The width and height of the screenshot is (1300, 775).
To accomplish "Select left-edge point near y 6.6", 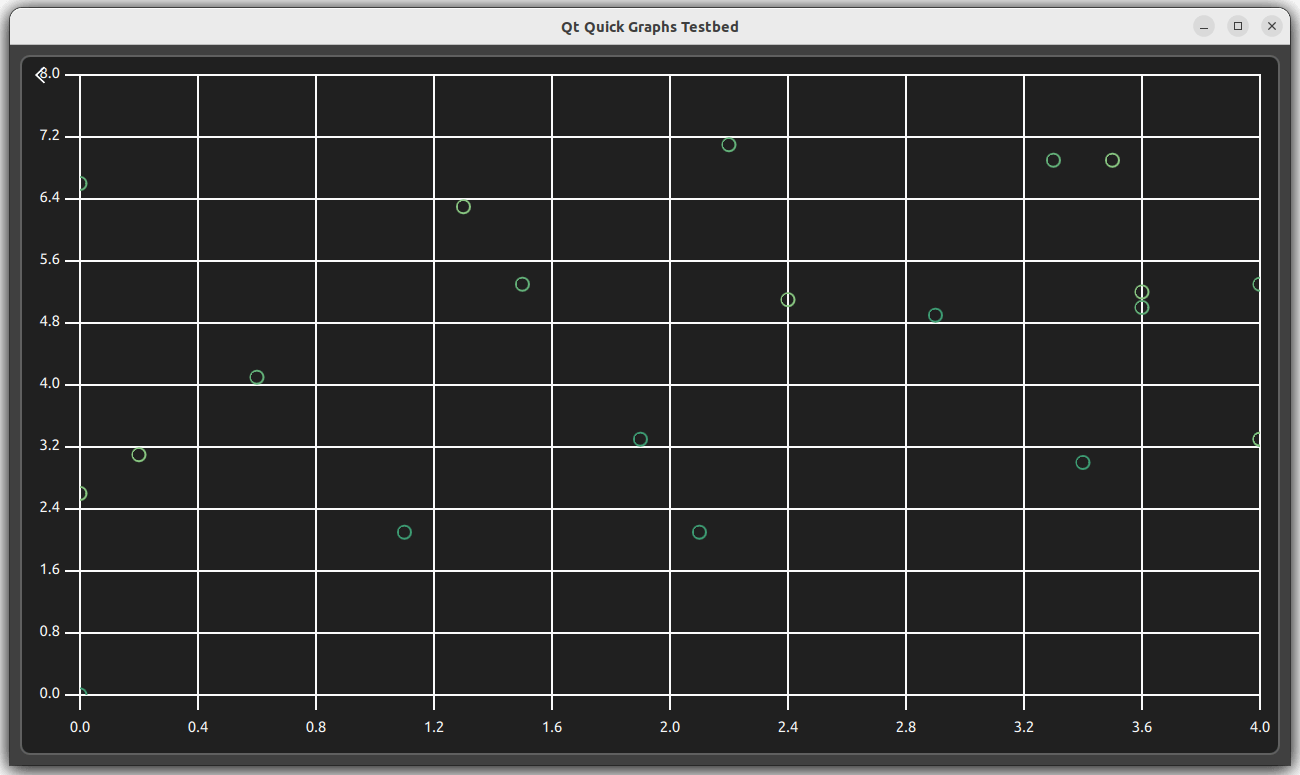I will (82, 184).
